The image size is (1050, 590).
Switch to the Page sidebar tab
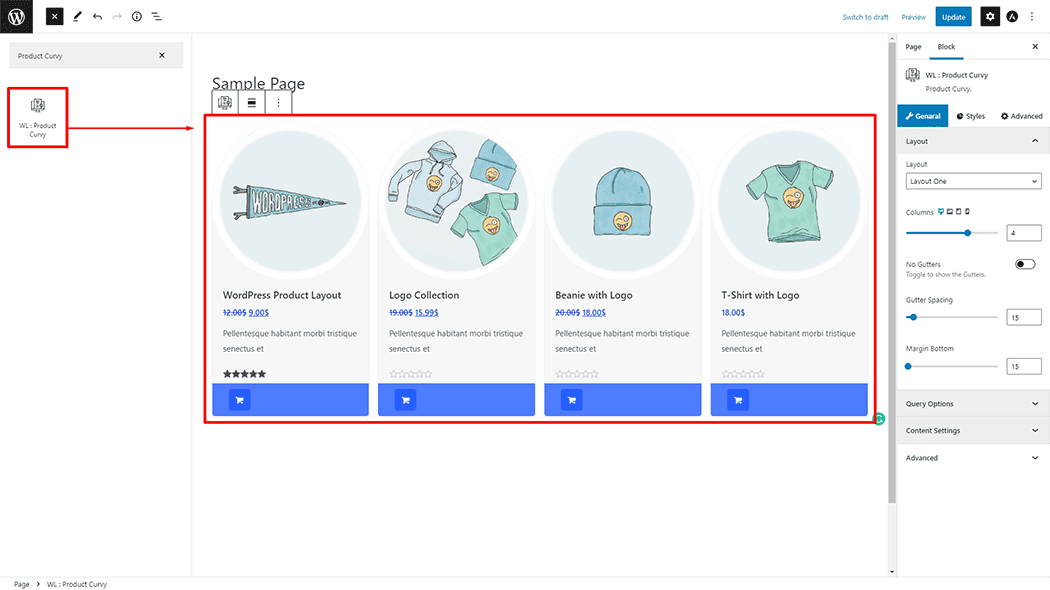coord(913,47)
